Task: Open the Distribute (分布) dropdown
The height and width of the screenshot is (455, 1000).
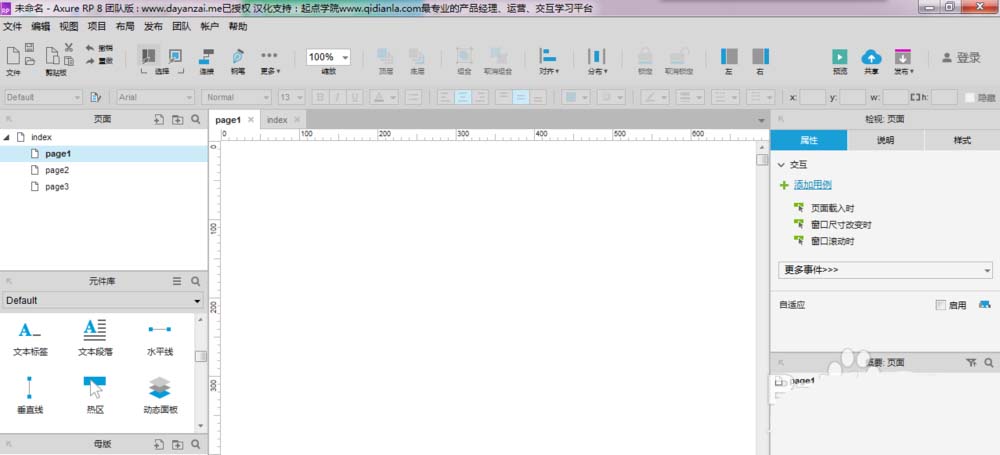Action: pos(597,61)
